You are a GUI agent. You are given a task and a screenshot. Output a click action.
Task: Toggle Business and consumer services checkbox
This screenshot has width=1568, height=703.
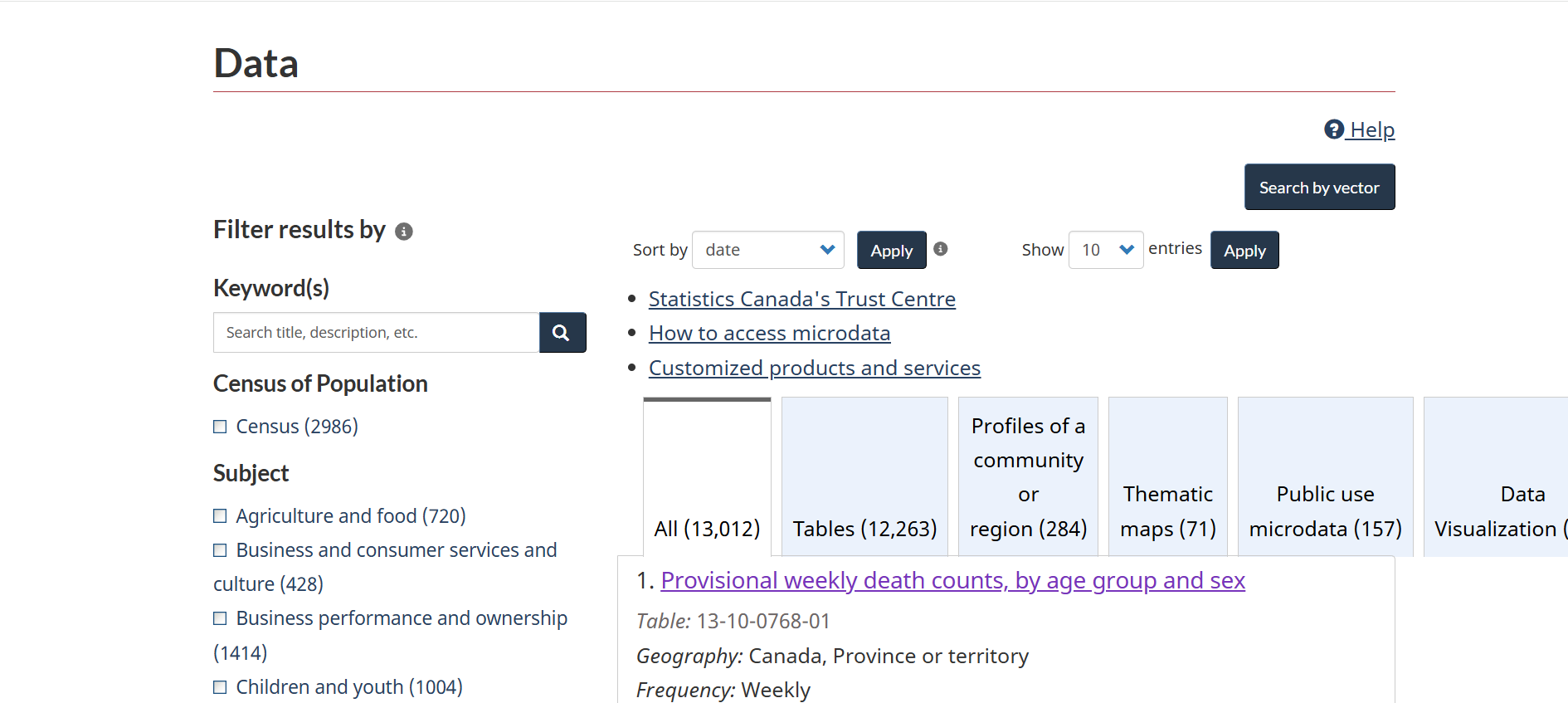[220, 550]
